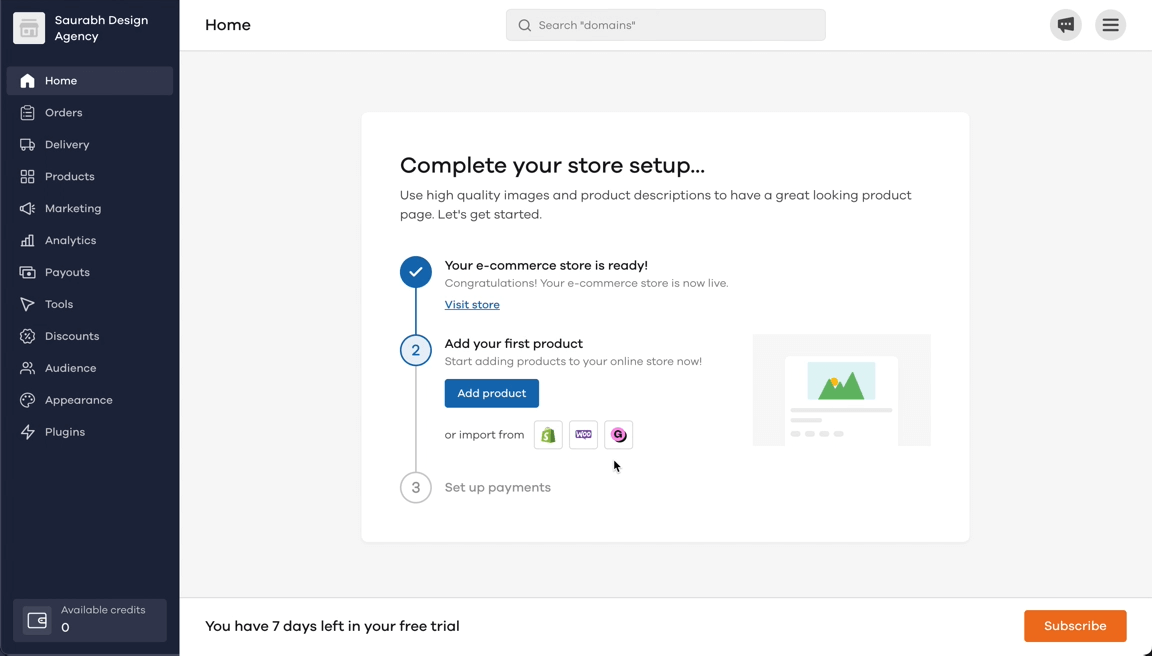The width and height of the screenshot is (1152, 656).
Task: View store Analytics
Action: coord(70,240)
